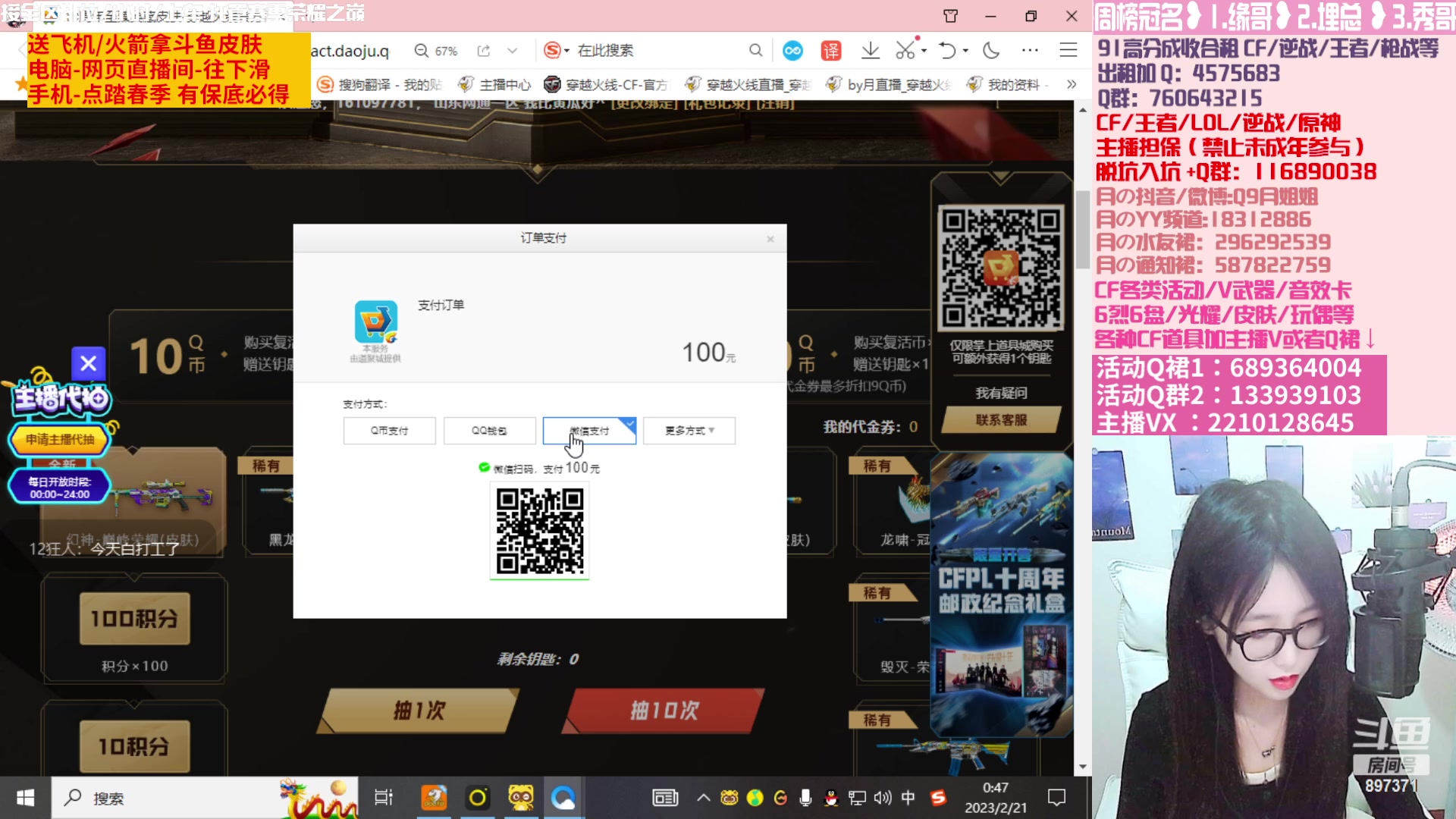
Task: Open the yellow raccoon app in taskbar
Action: 520,798
